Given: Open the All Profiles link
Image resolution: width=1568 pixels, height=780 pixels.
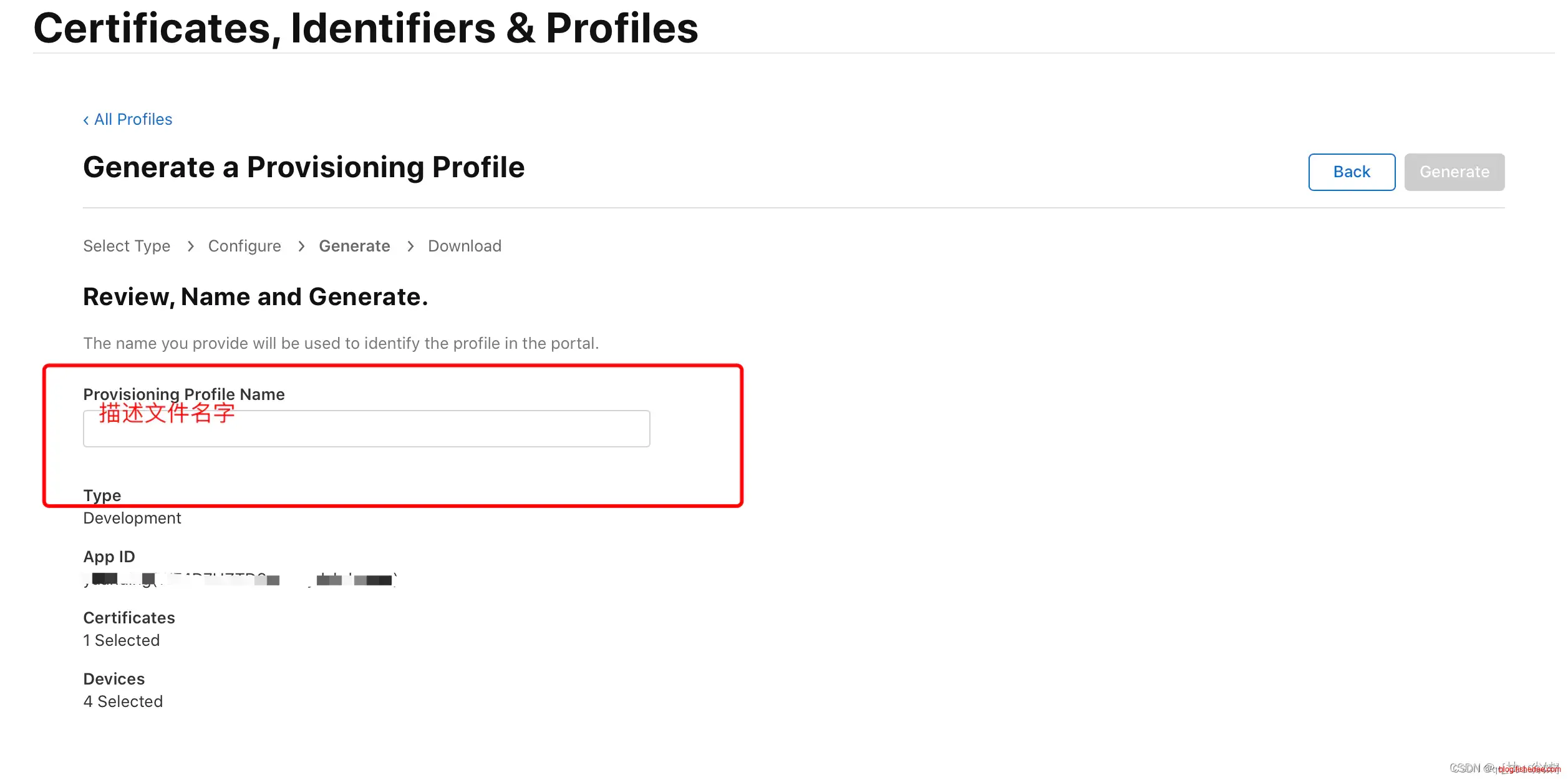Looking at the screenshot, I should tap(133, 119).
